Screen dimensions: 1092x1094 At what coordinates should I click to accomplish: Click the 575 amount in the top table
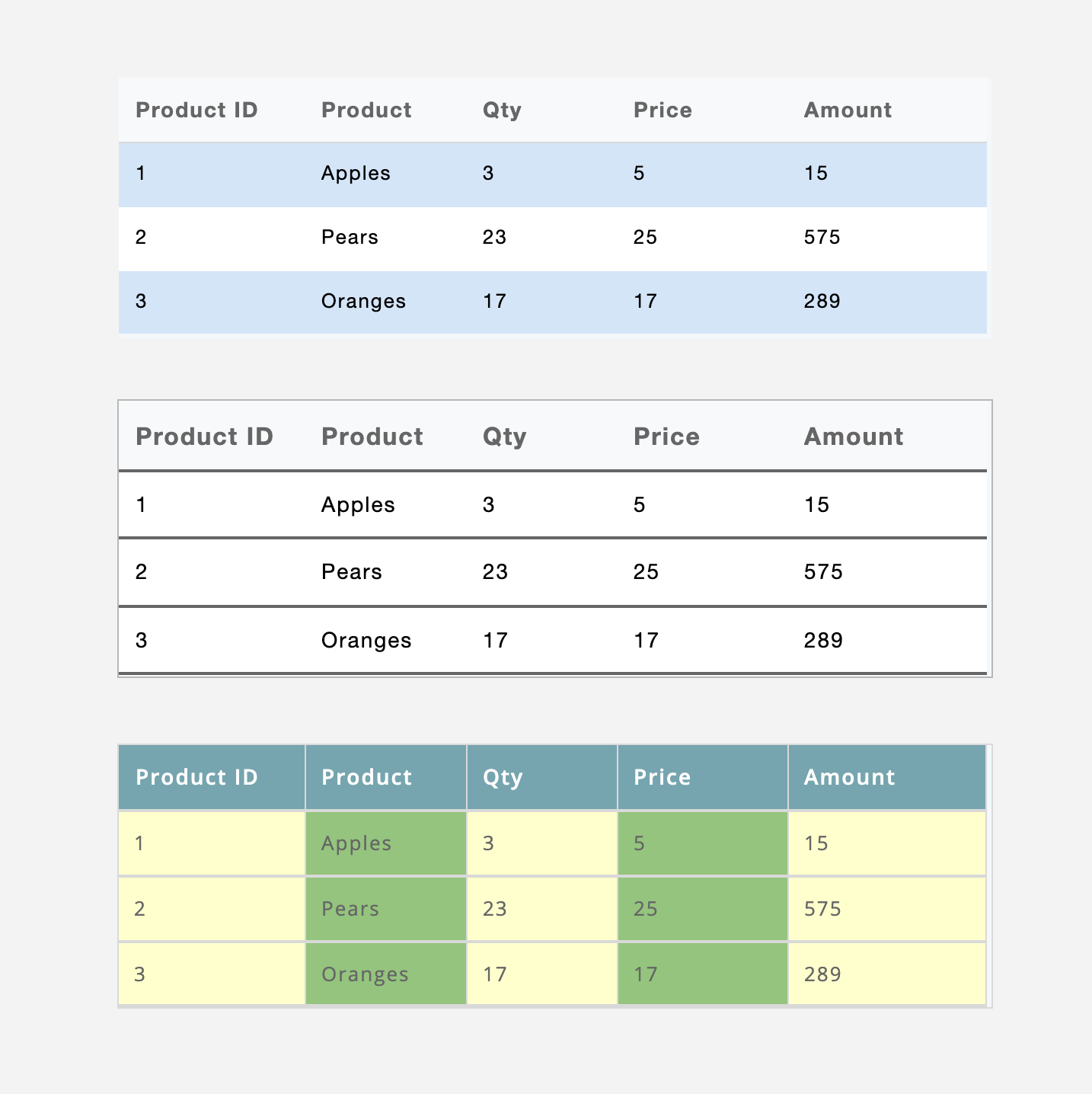[x=822, y=238]
